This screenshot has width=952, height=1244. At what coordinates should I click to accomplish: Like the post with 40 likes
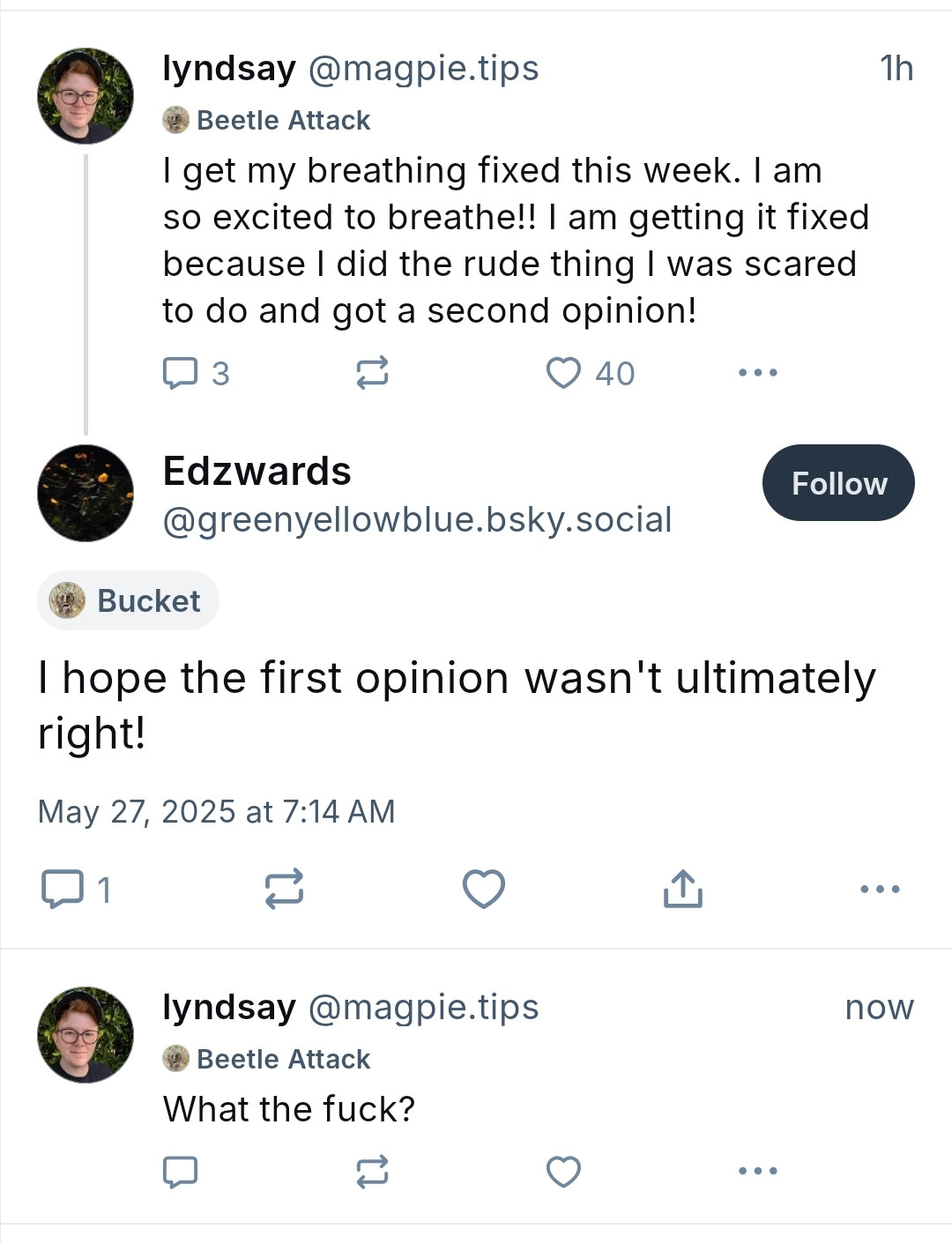(590, 373)
